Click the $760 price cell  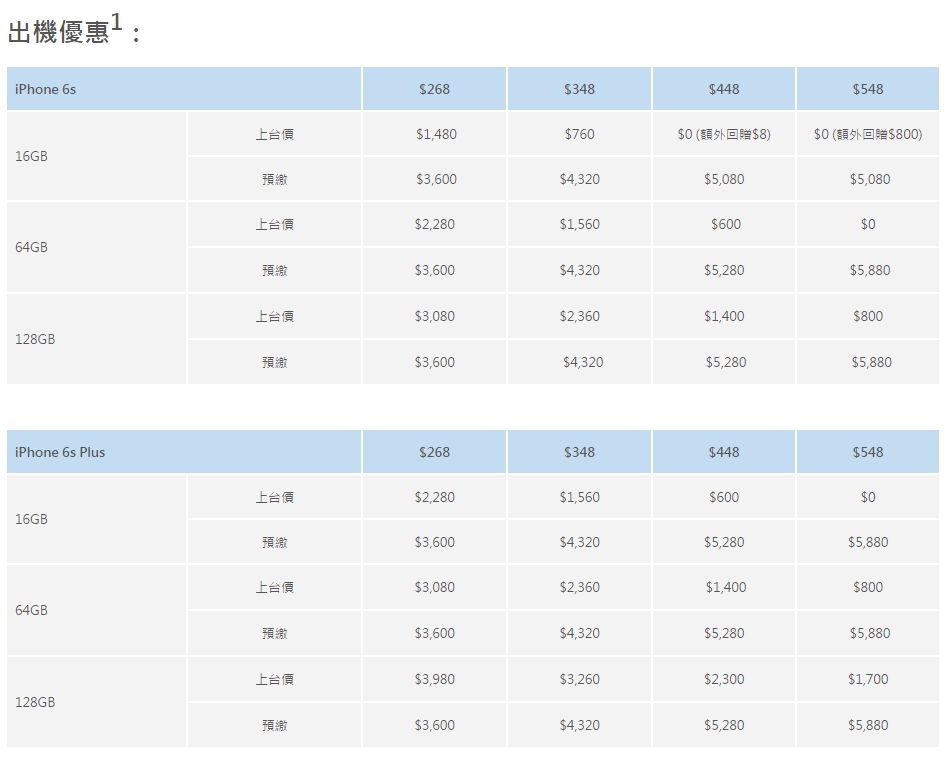pyautogui.click(x=579, y=134)
